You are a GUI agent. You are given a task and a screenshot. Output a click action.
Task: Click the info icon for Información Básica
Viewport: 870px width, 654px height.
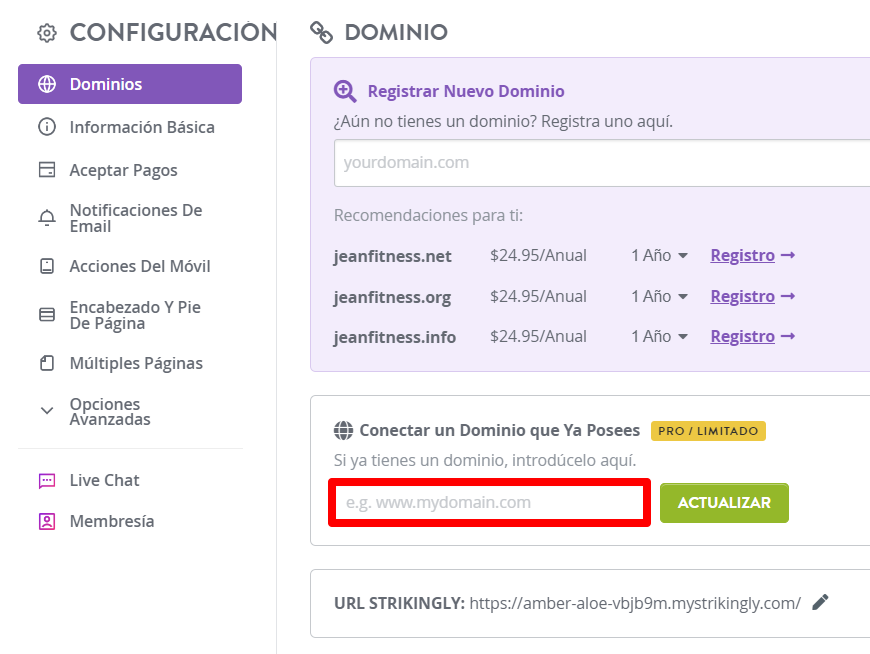[x=47, y=127]
